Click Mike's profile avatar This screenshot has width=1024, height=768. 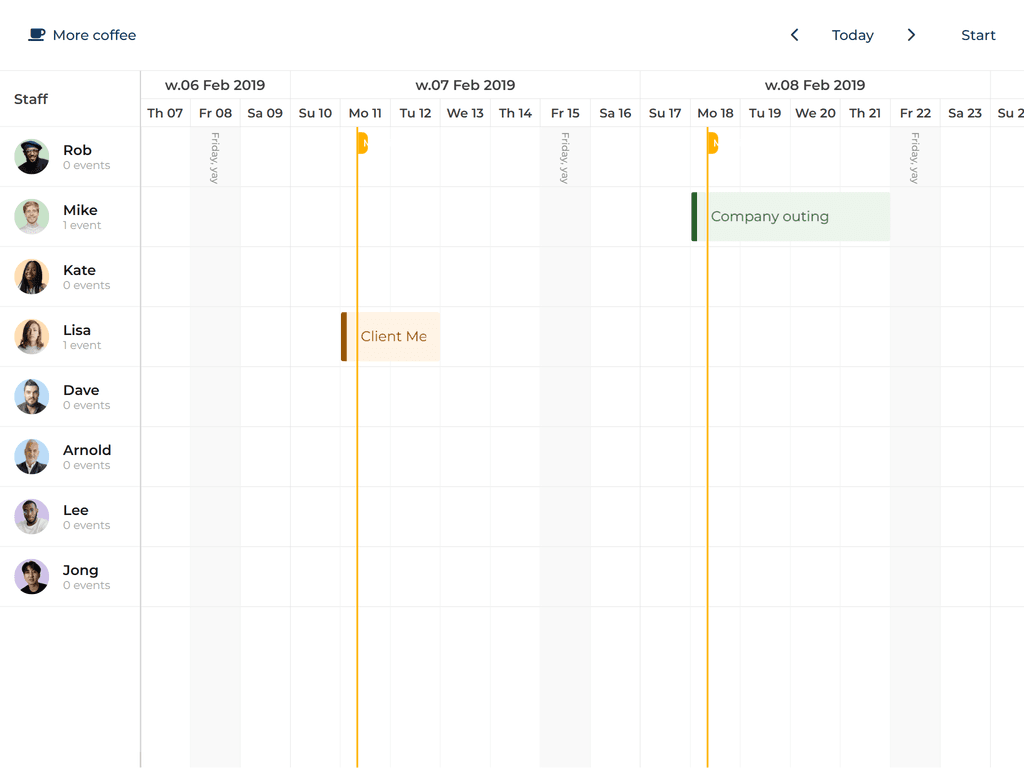31,216
